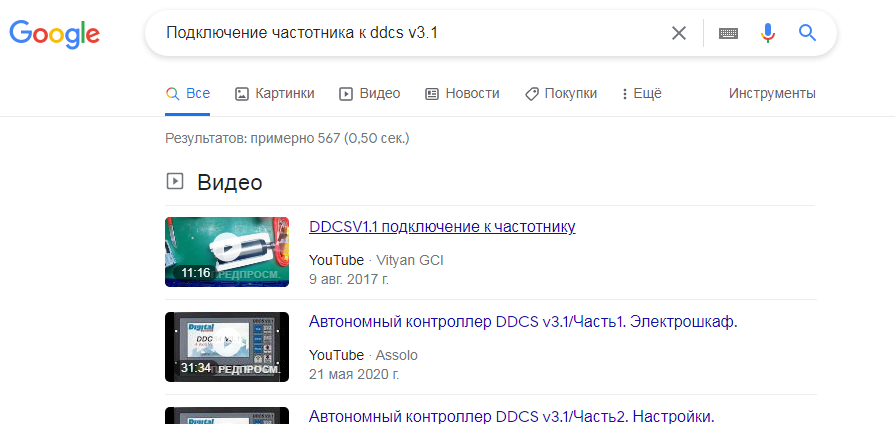This screenshot has width=895, height=424.
Task: Play the 31:34 video thumbnail
Action: click(227, 347)
